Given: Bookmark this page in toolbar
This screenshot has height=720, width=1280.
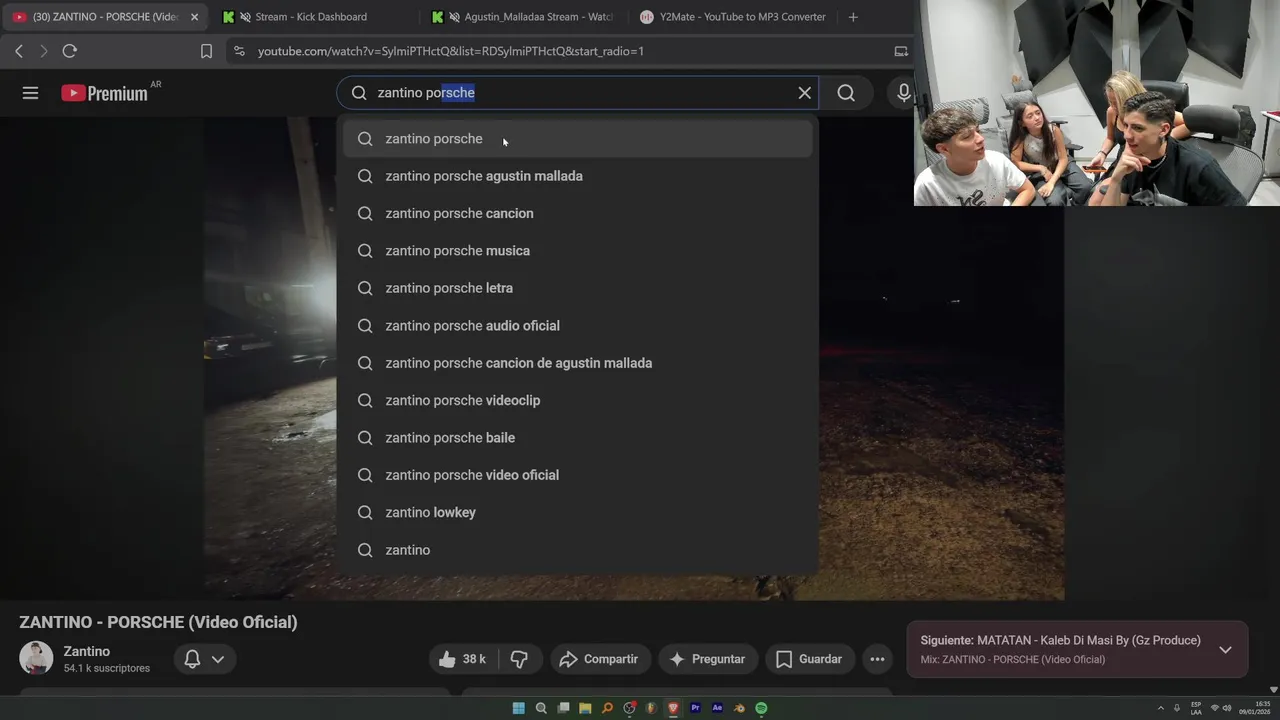Looking at the screenshot, I should (x=206, y=51).
